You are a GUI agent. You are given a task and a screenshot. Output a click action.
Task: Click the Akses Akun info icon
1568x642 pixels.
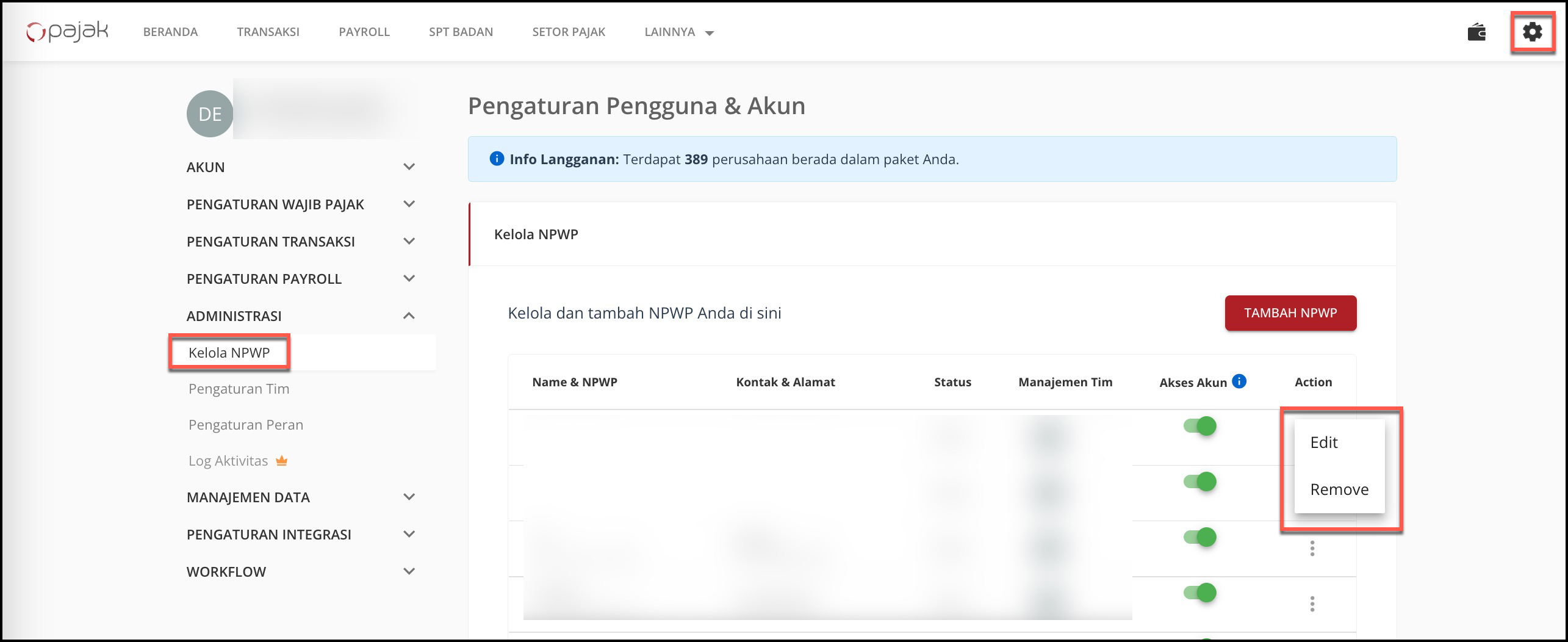pos(1239,381)
